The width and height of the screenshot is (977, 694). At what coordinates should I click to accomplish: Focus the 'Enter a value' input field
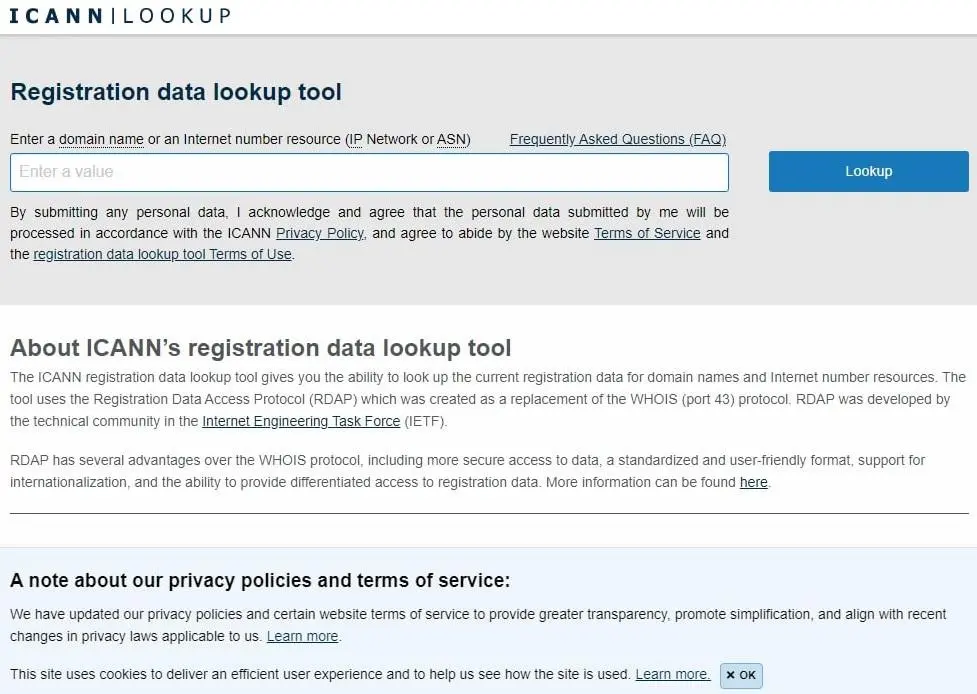point(369,172)
